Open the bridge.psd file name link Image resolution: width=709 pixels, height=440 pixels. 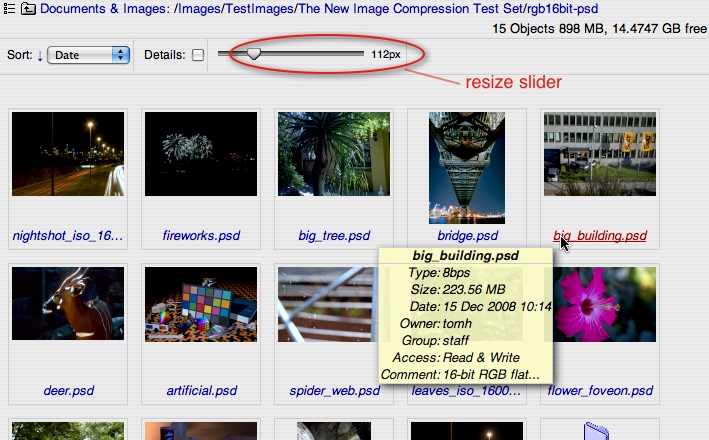468,236
